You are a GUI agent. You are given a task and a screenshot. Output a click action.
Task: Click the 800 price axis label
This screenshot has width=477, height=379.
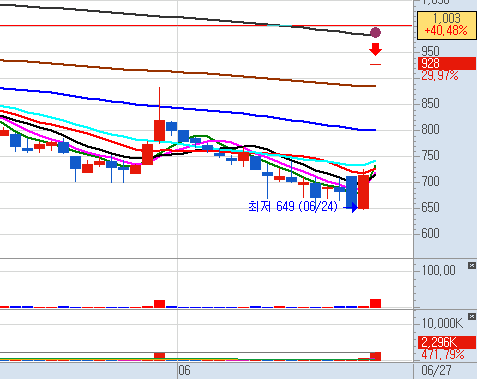(x=430, y=129)
